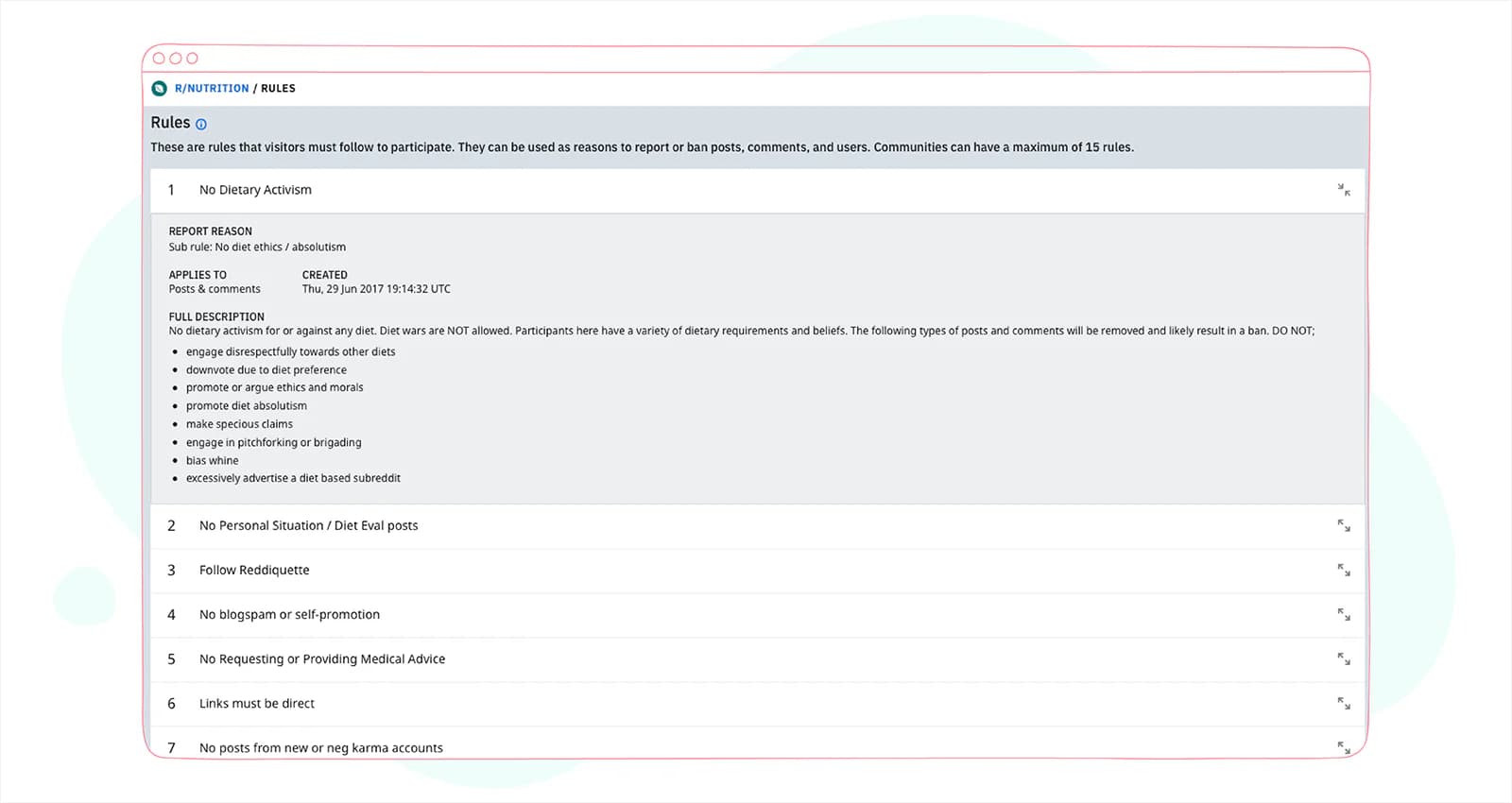Click the Posts & comments value
The image size is (1512, 803).
(215, 289)
